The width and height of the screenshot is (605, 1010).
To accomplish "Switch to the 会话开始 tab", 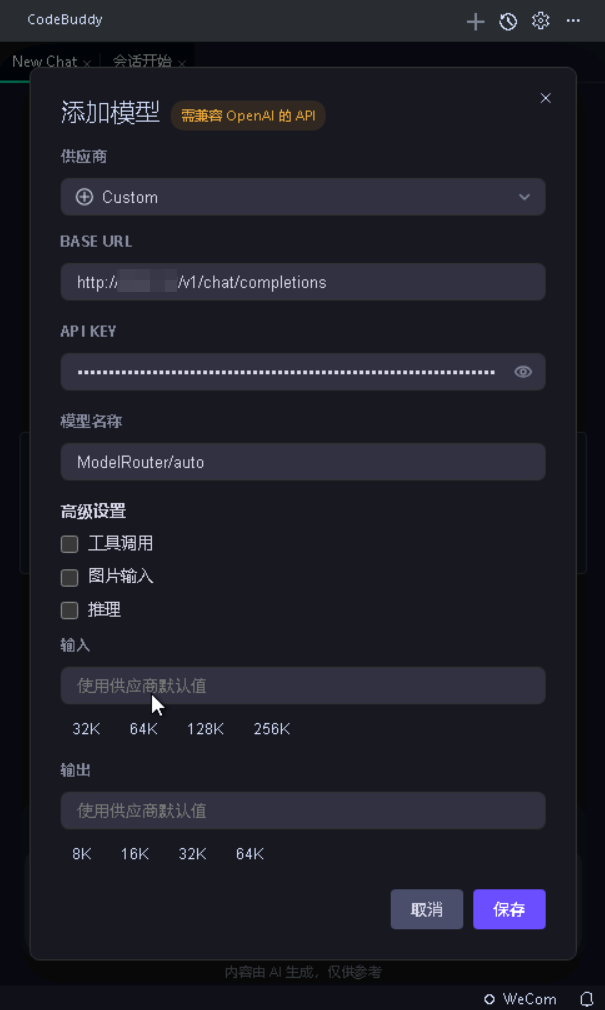I will pyautogui.click(x=142, y=62).
